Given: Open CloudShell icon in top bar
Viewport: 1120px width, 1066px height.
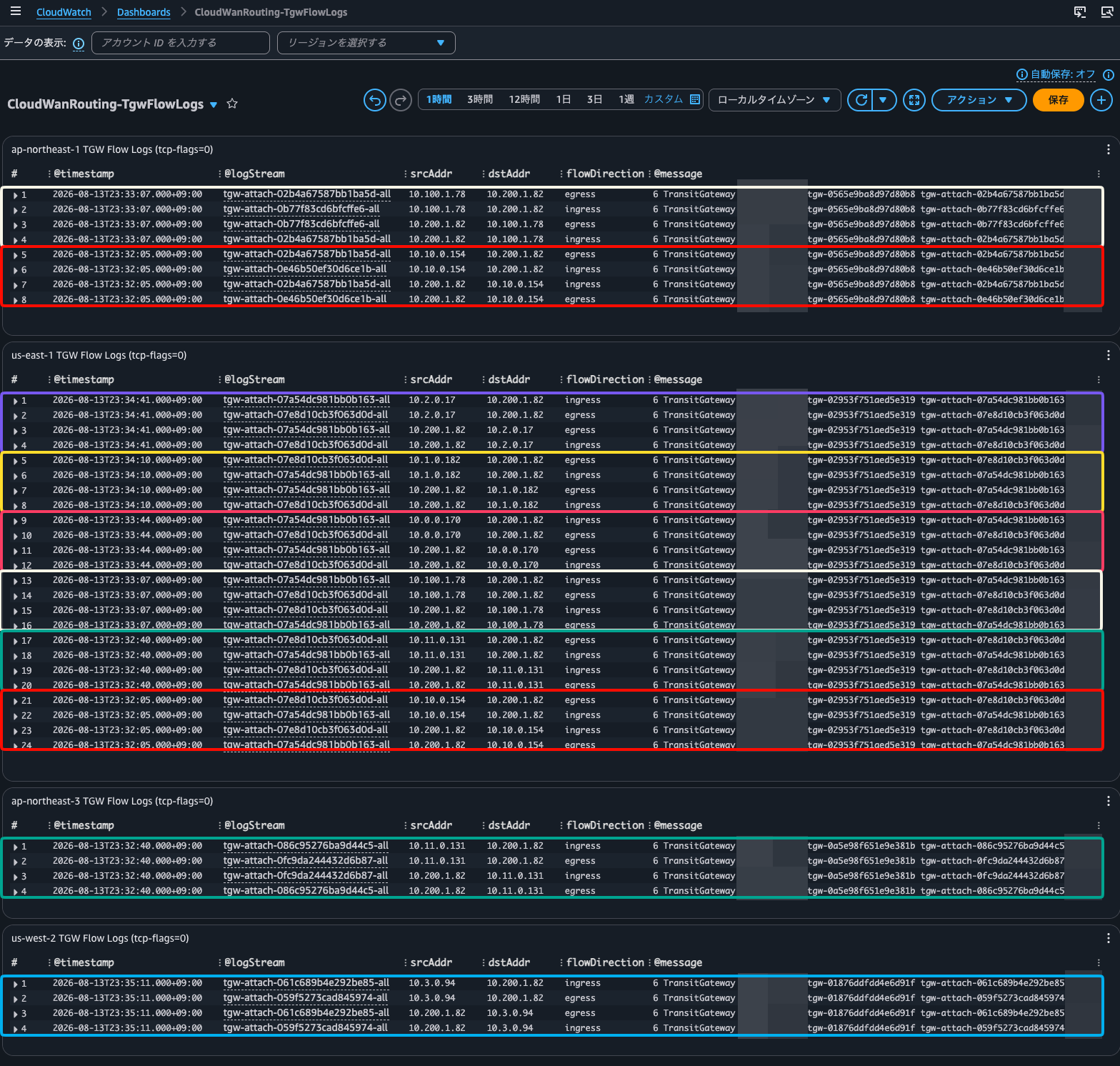Looking at the screenshot, I should pyautogui.click(x=1080, y=12).
